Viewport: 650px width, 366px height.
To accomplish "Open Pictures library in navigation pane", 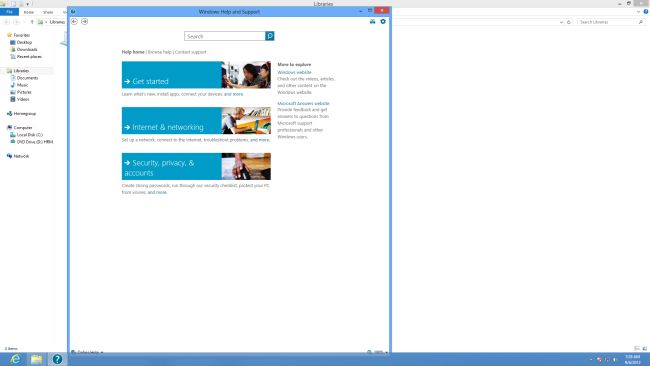I will 21,92.
